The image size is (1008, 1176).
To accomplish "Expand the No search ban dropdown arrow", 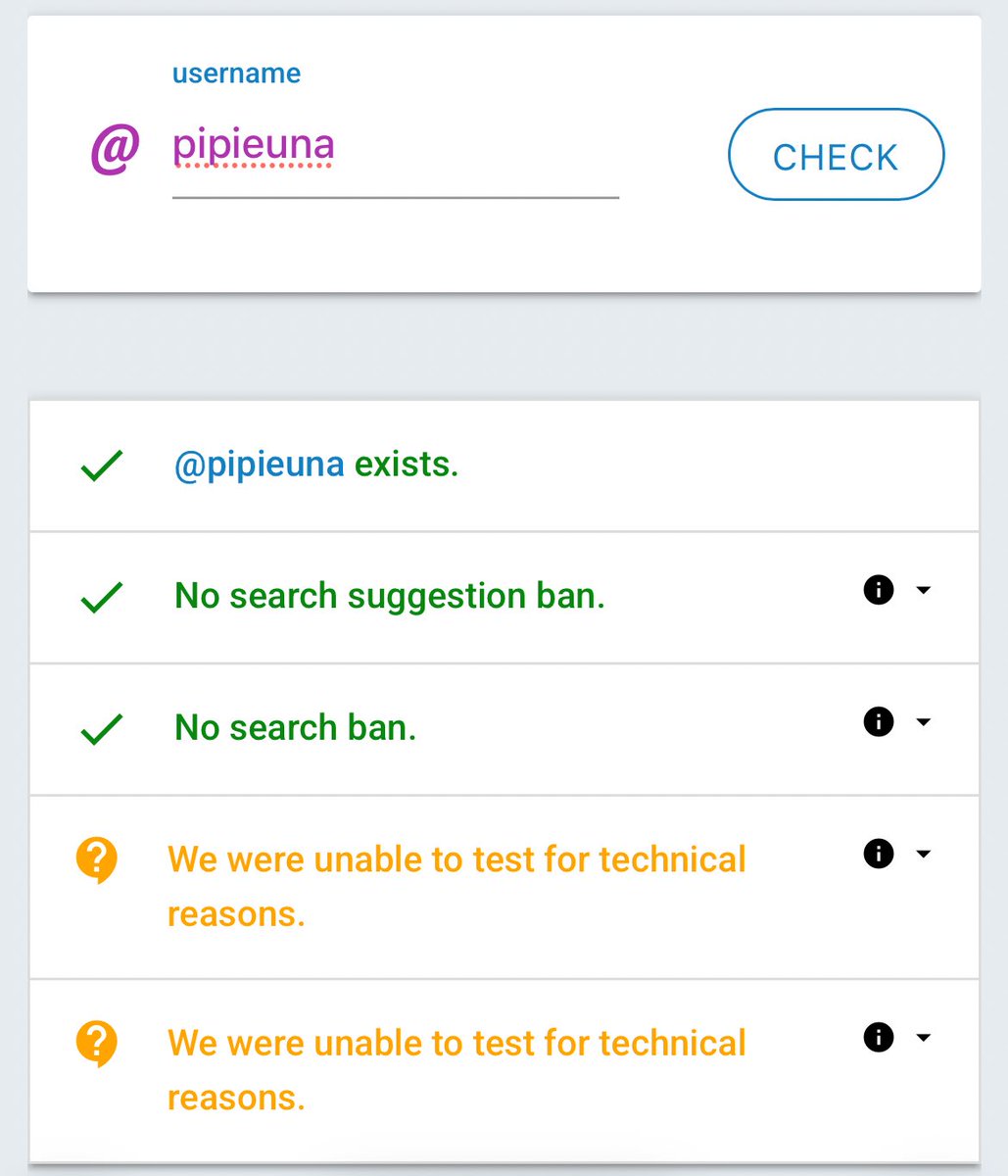I will click(x=923, y=722).
